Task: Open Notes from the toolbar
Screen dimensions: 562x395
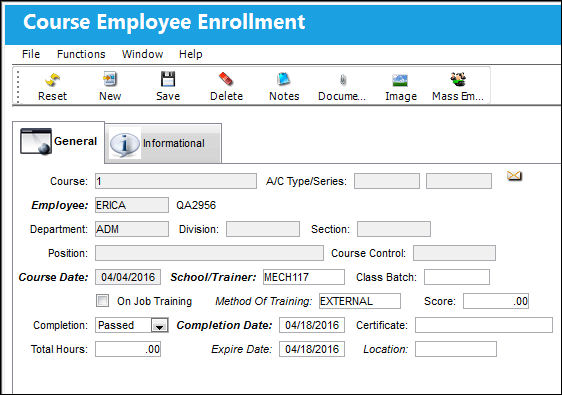Action: (x=284, y=79)
